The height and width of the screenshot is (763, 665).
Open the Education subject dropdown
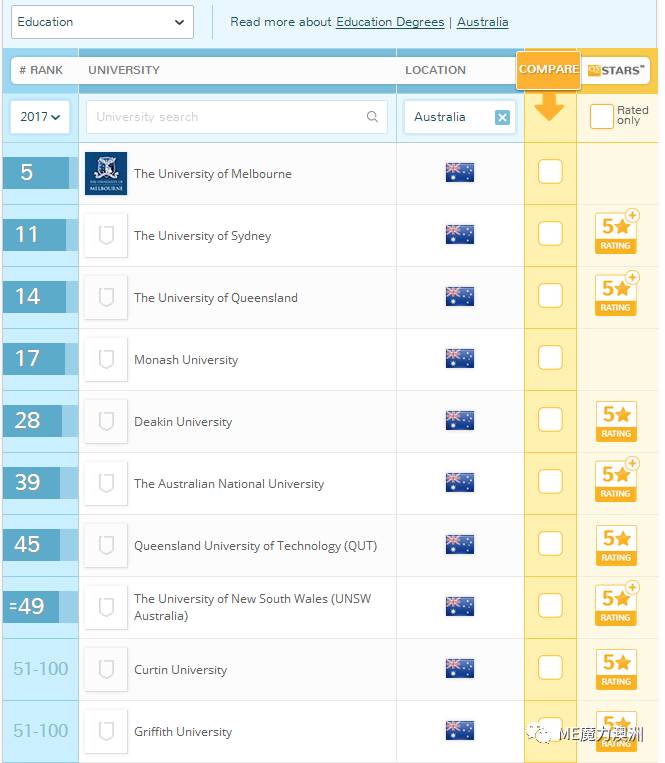[x=102, y=22]
